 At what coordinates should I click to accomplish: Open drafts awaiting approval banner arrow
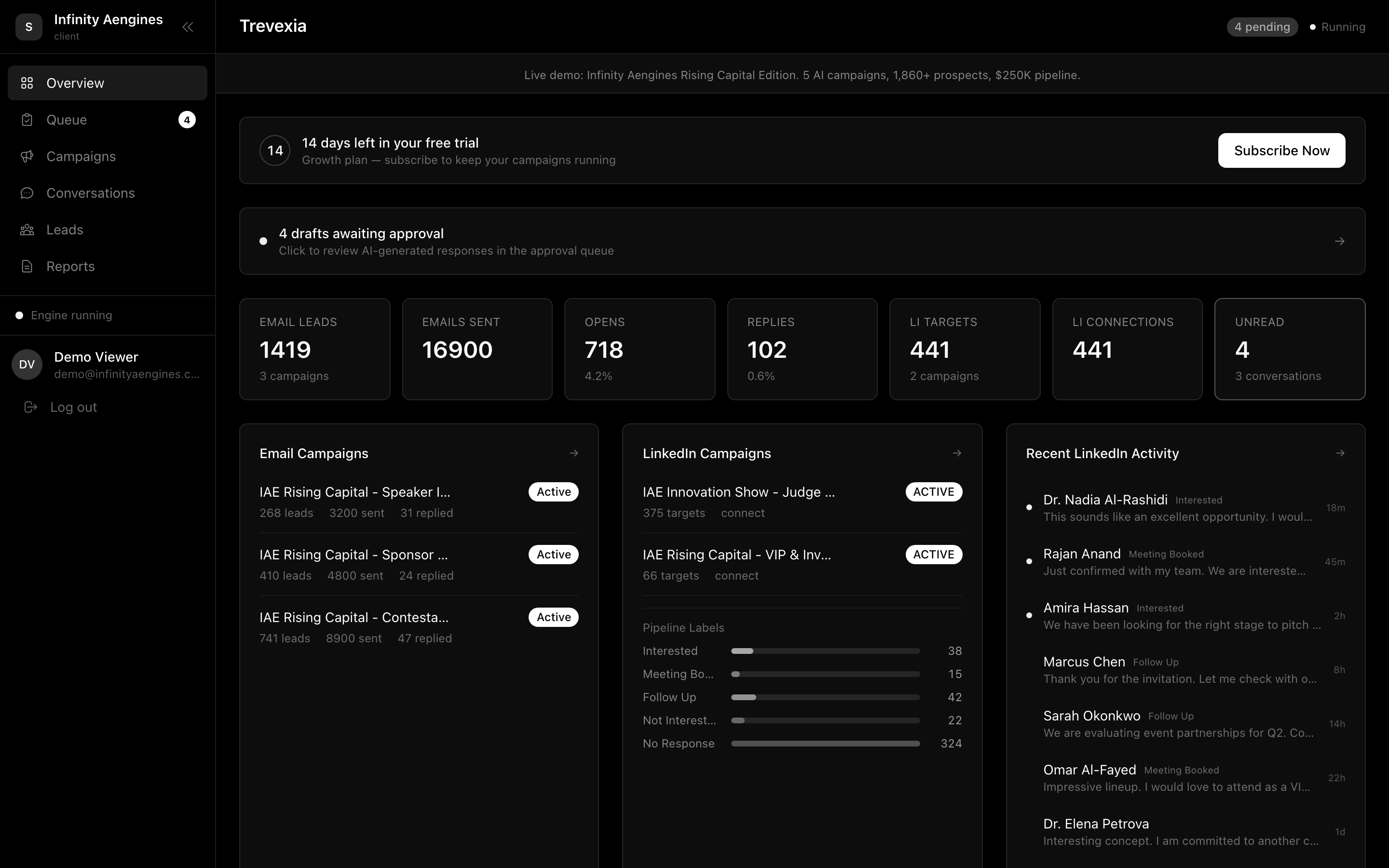pos(1340,242)
